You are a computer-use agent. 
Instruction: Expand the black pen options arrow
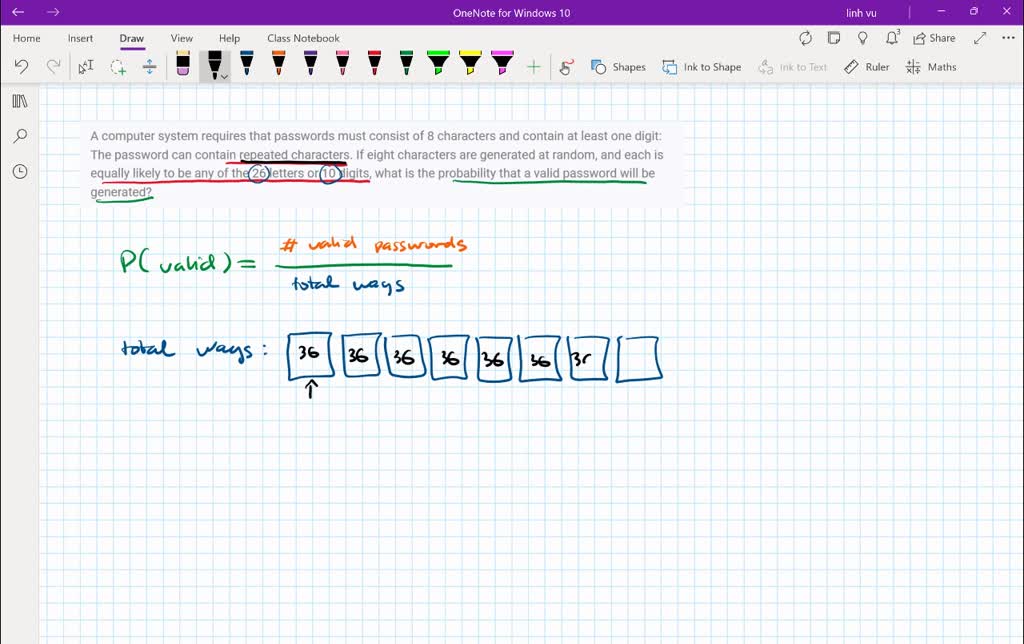pos(225,76)
